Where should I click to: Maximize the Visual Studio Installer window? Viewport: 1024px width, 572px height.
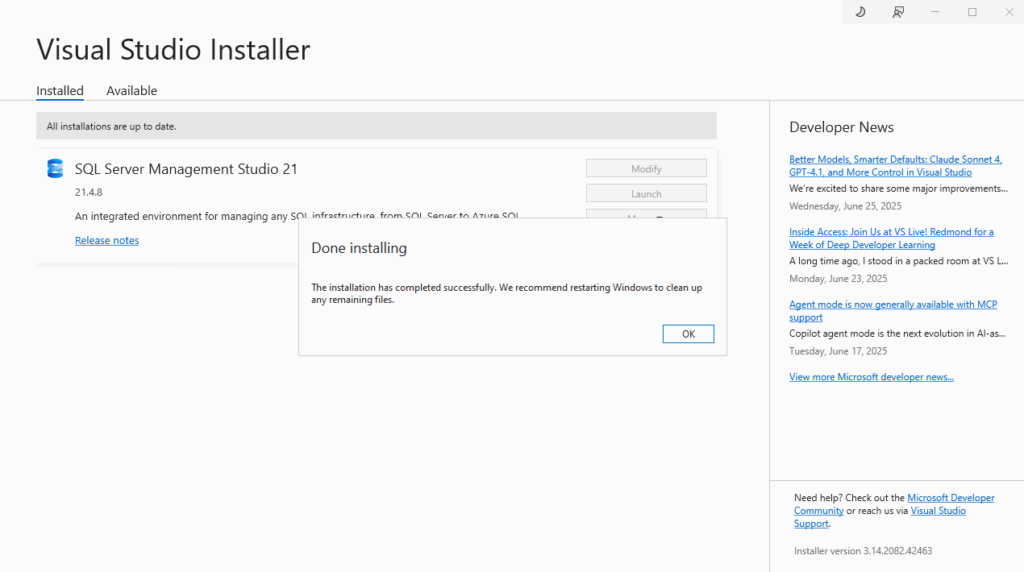click(972, 12)
